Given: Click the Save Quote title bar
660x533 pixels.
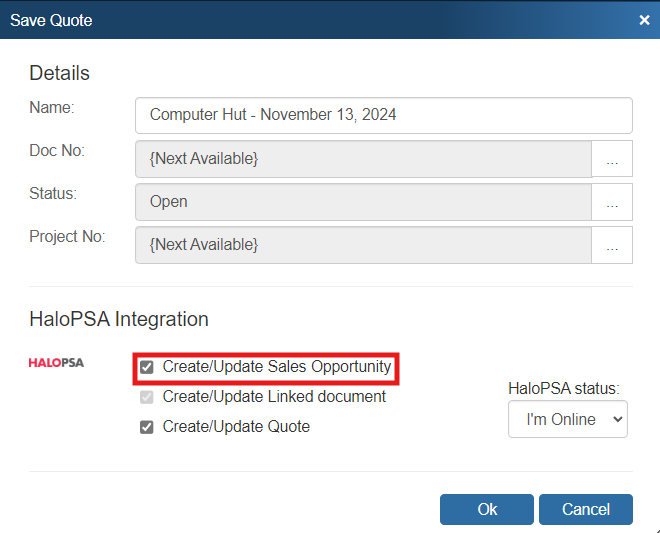Looking at the screenshot, I should tap(300, 20).
